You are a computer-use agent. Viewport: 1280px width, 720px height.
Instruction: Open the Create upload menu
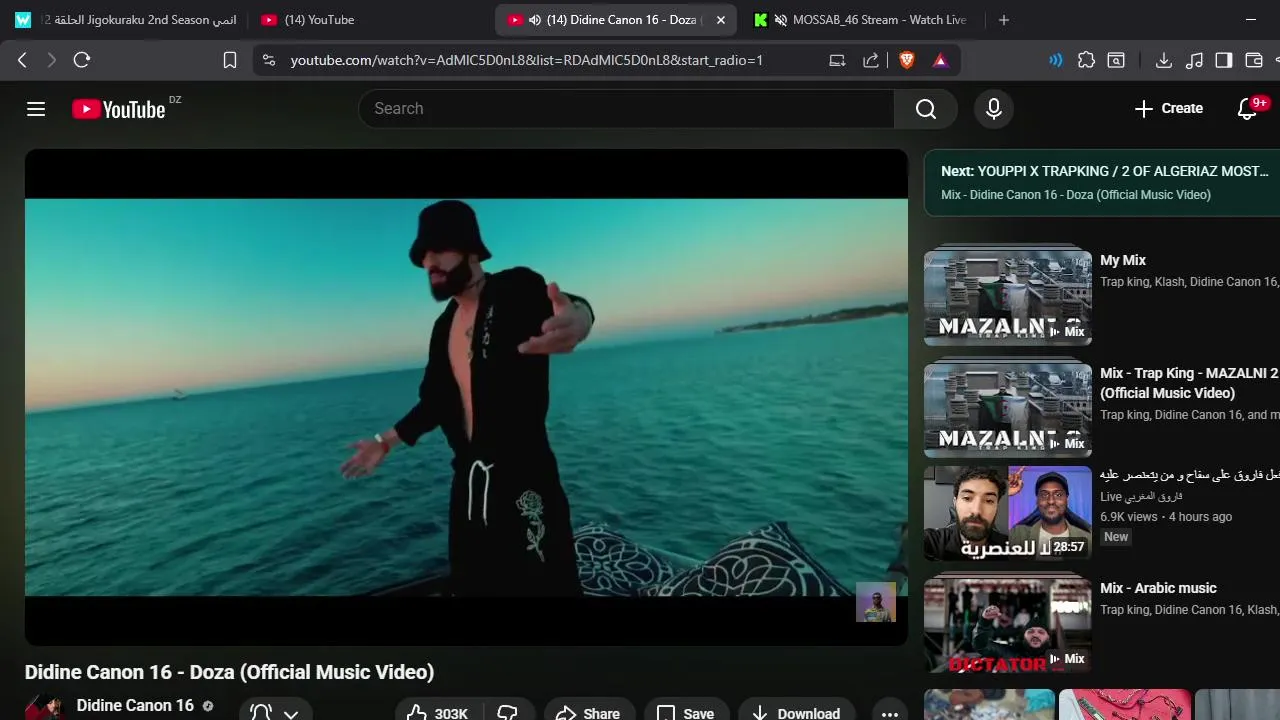[1168, 109]
